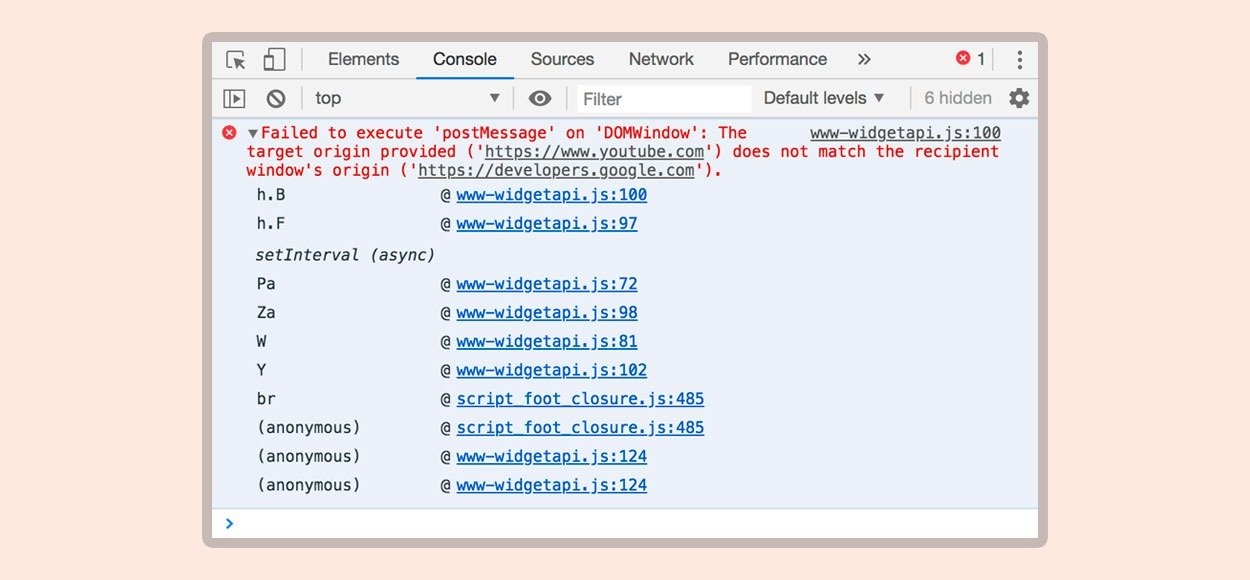Open the Sources tab
This screenshot has height=580, width=1250.
(x=562, y=59)
